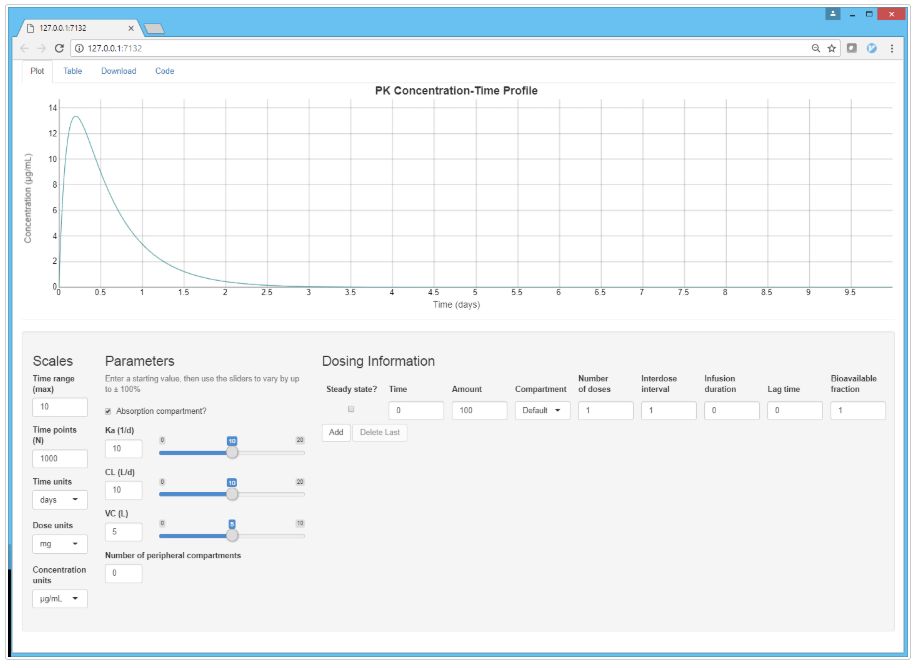This screenshot has height=668, width=919.
Task: Click the VC slider handle
Action: pyautogui.click(x=232, y=535)
